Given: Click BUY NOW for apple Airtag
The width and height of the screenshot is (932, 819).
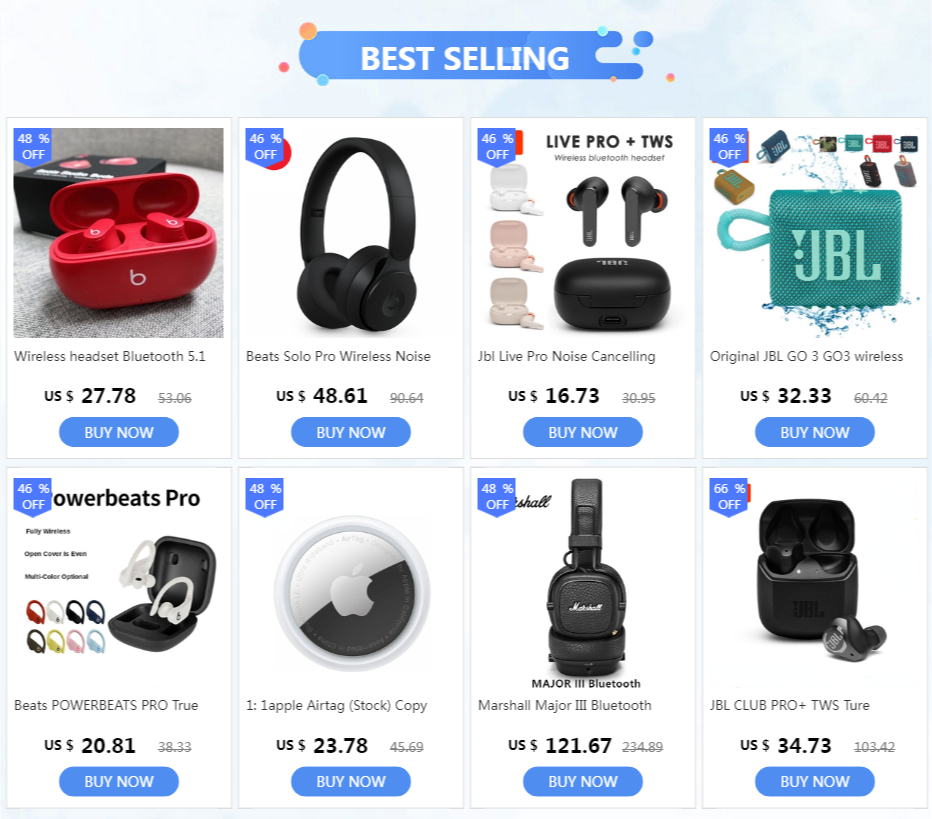Looking at the screenshot, I should point(351,781).
